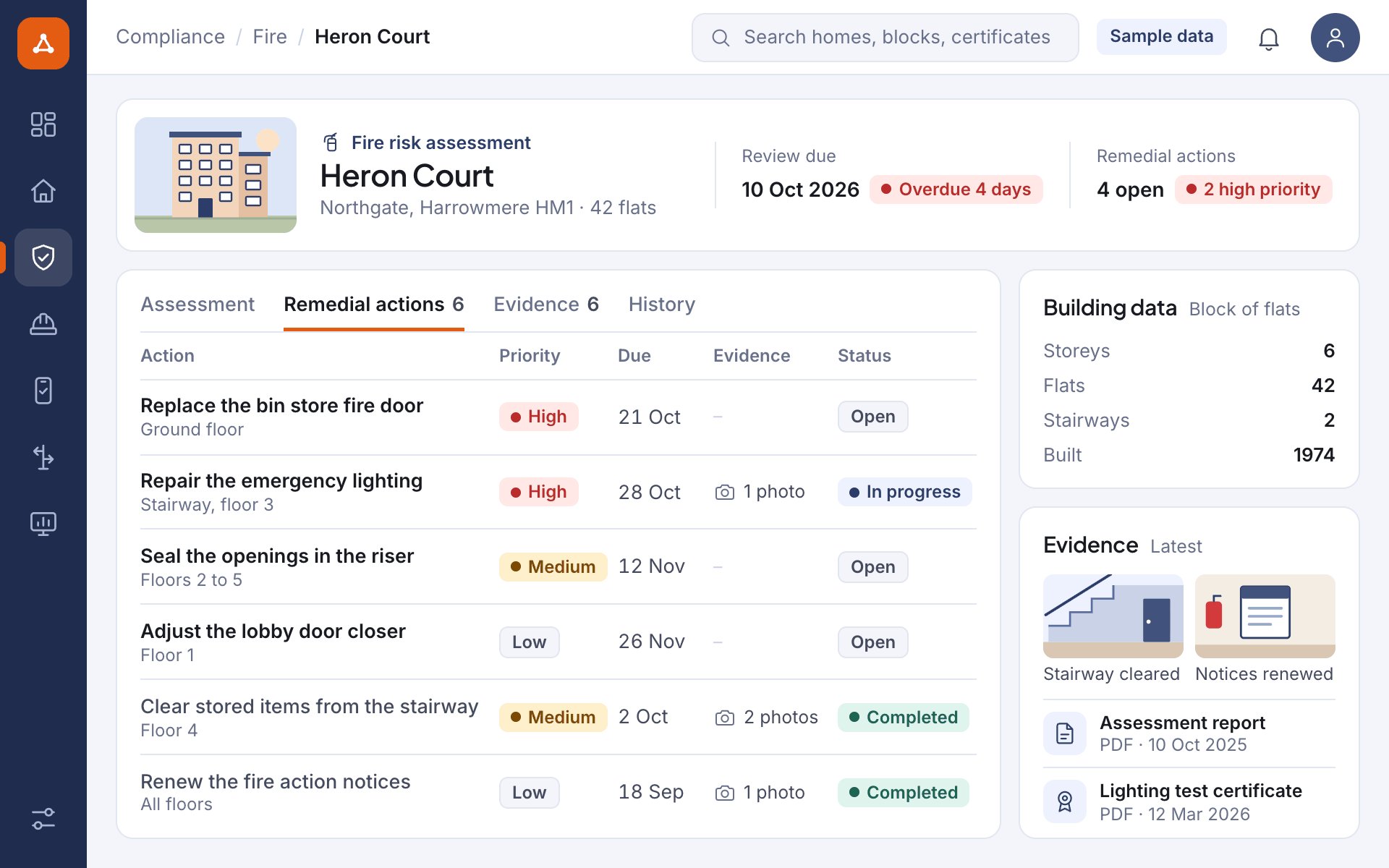Open the Lighting test certificate PDF
The width and height of the screenshot is (1389, 868).
pyautogui.click(x=1189, y=801)
